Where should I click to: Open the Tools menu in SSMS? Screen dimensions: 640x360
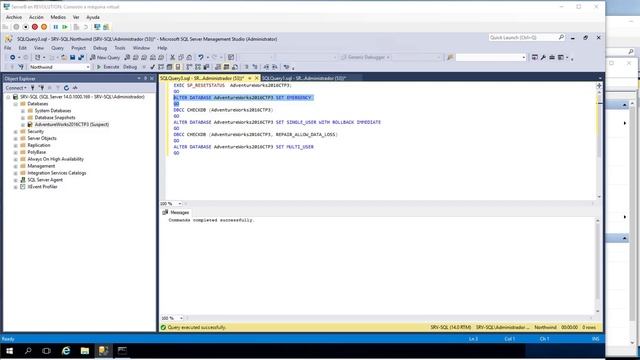[120, 48]
